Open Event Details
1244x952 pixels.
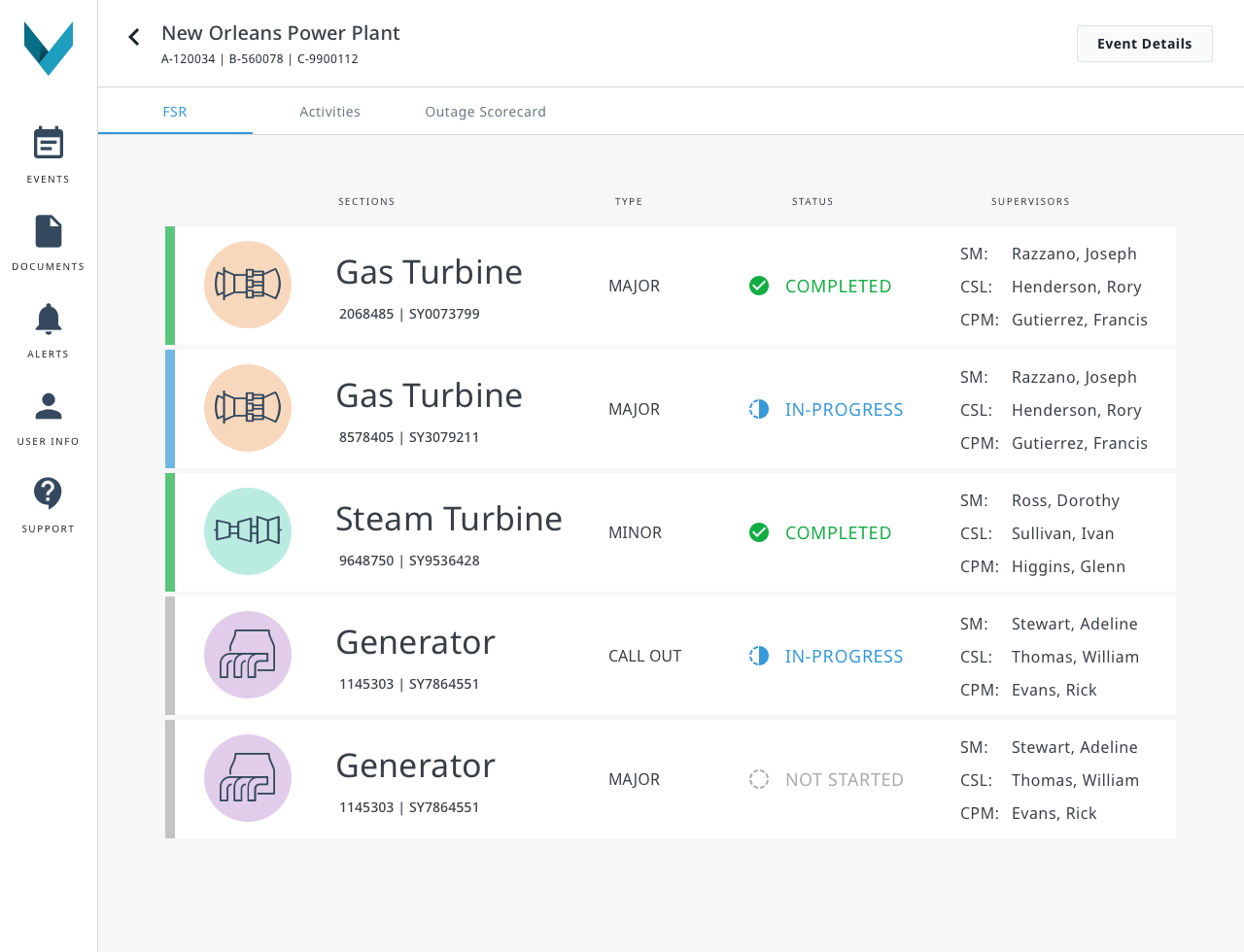pos(1144,44)
